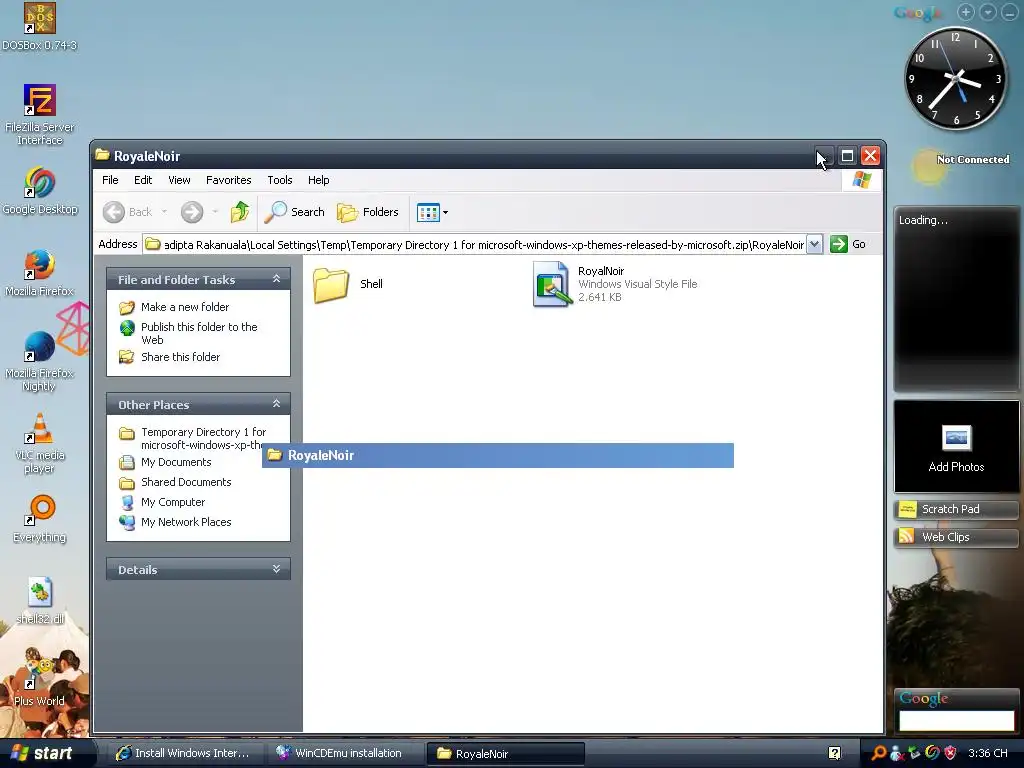Open the Google sidebar options dropdown arrow
Screen dimensions: 1024x768
pyautogui.click(x=988, y=12)
